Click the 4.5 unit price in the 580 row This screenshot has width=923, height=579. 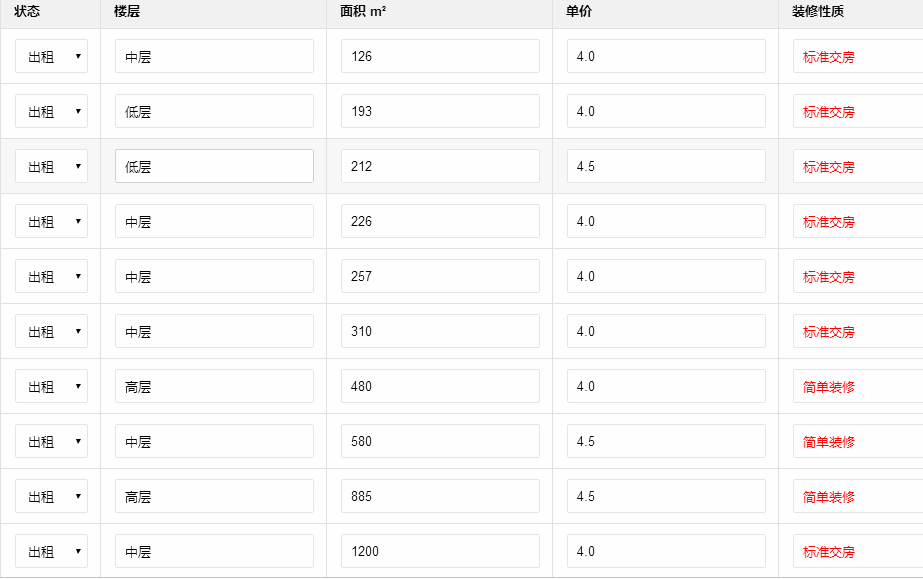pos(666,442)
